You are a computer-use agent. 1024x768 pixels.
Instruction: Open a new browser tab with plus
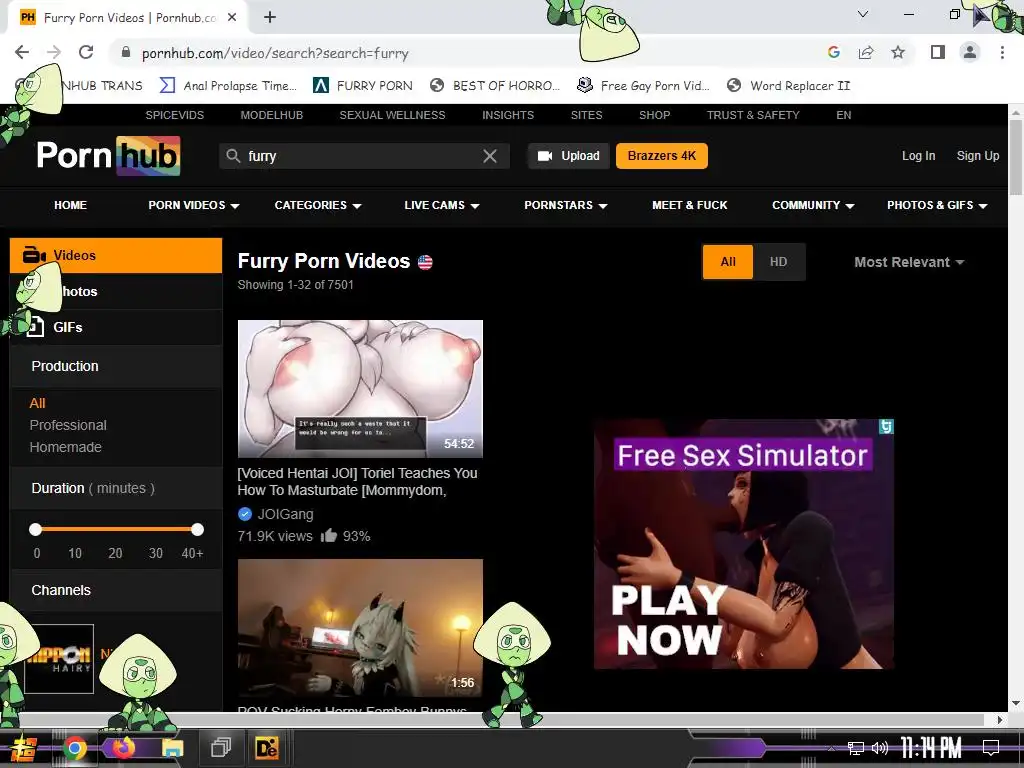pyautogui.click(x=270, y=18)
